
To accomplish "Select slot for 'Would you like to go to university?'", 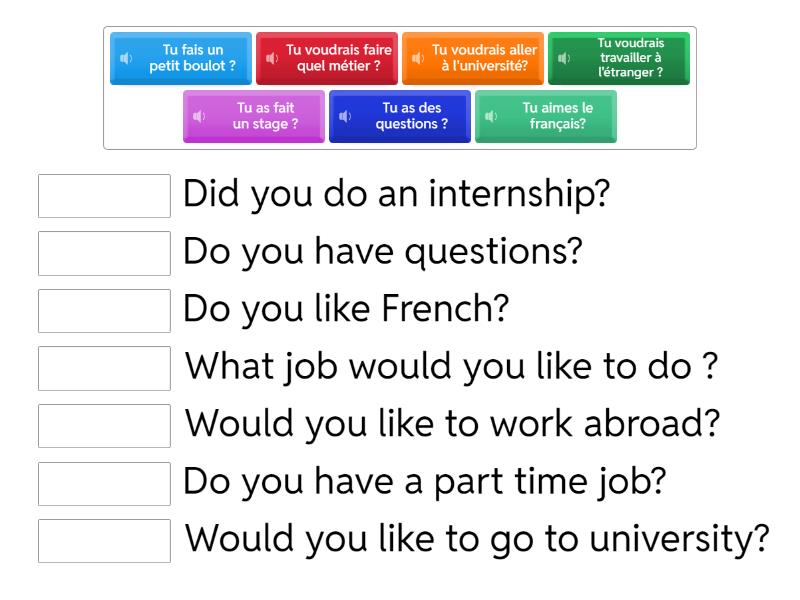I will coord(104,540).
